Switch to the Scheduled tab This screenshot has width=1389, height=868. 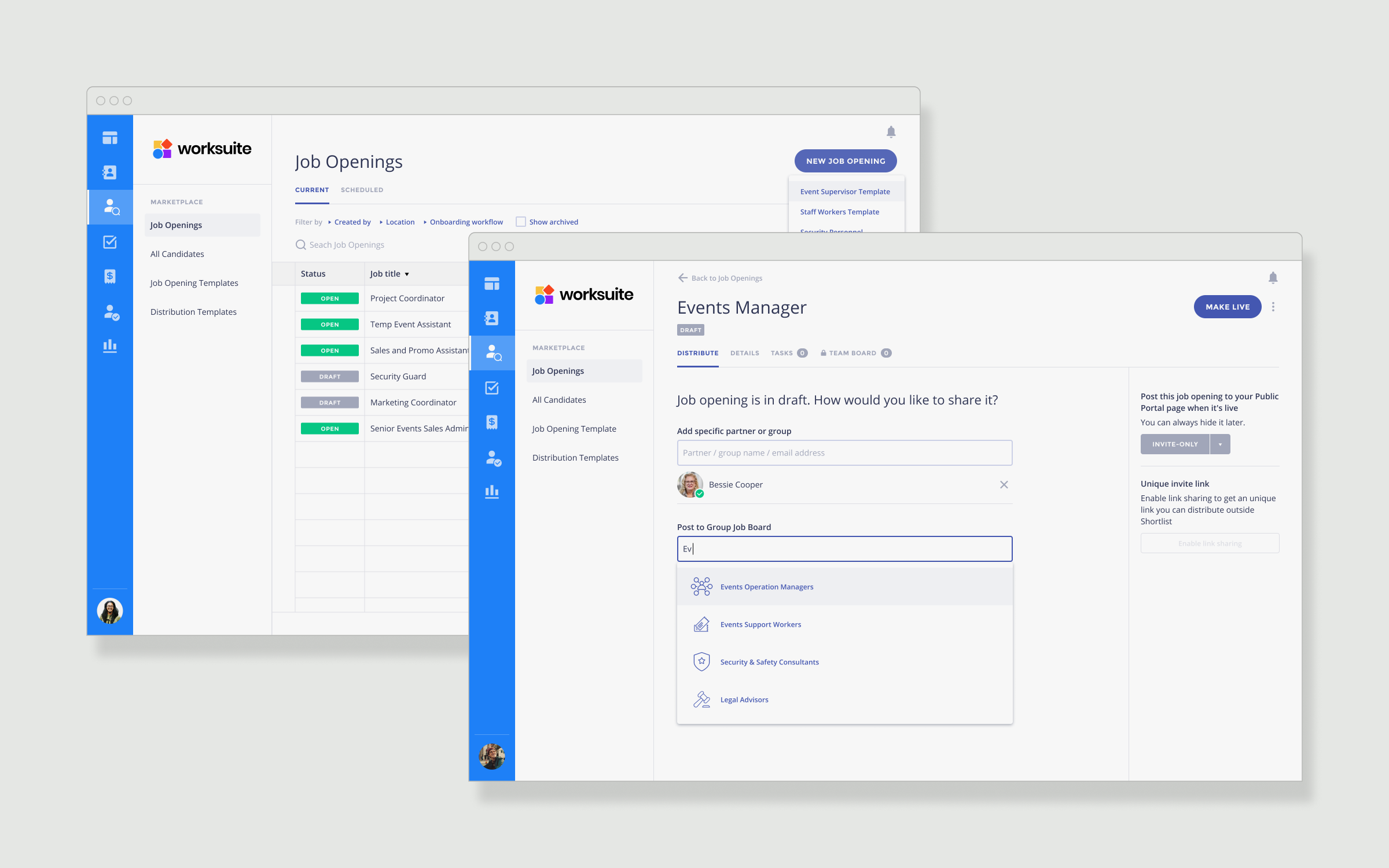point(362,190)
